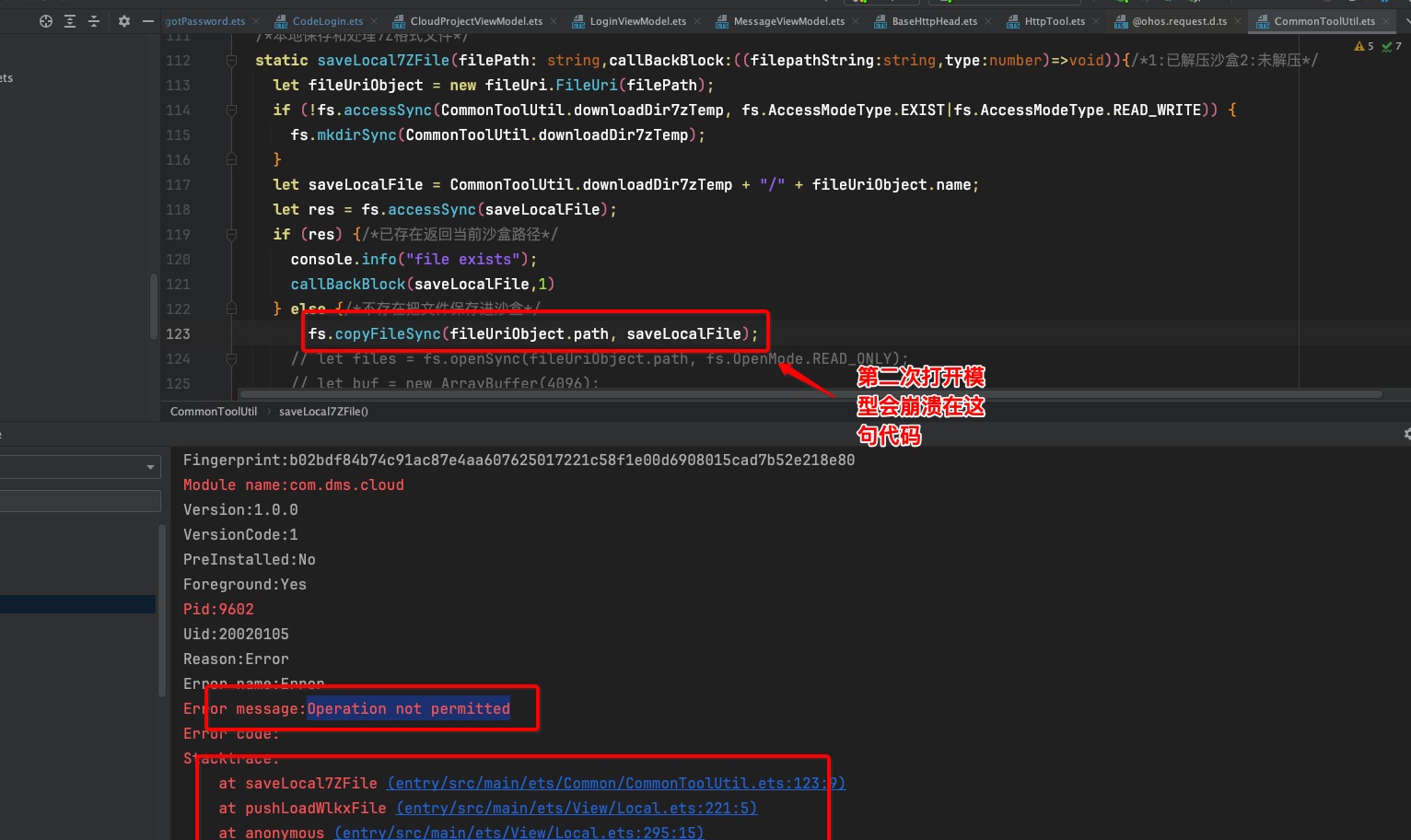1411x840 pixels.
Task: Click the saveLocal7ZFile() breadcrumb
Action: point(323,412)
